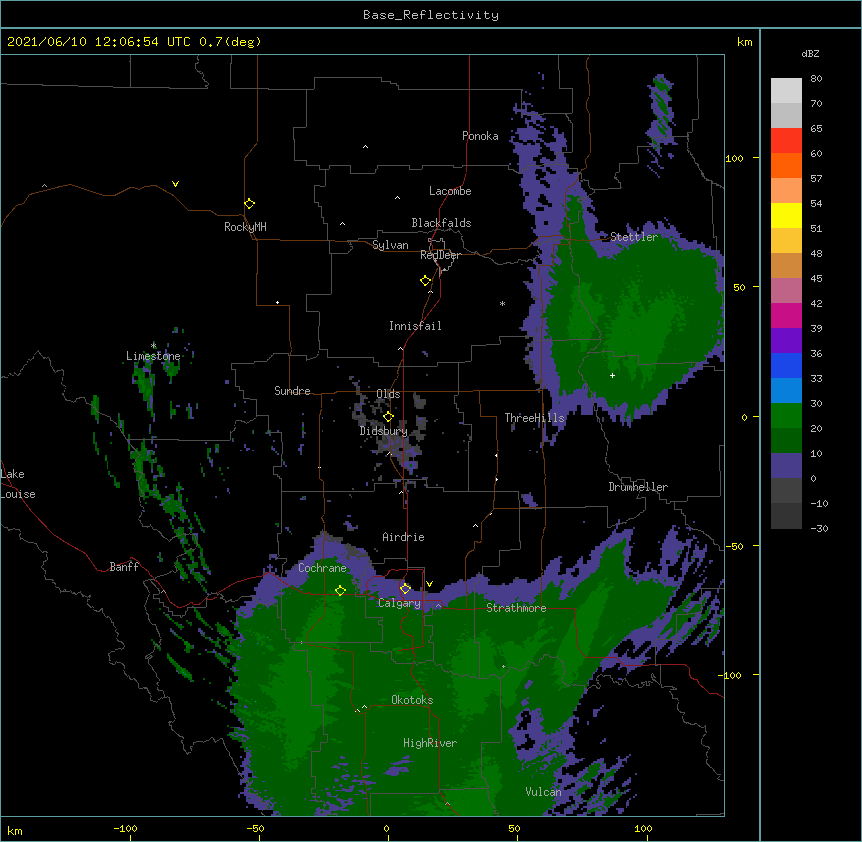Click the Okotoks town label

[x=412, y=700]
